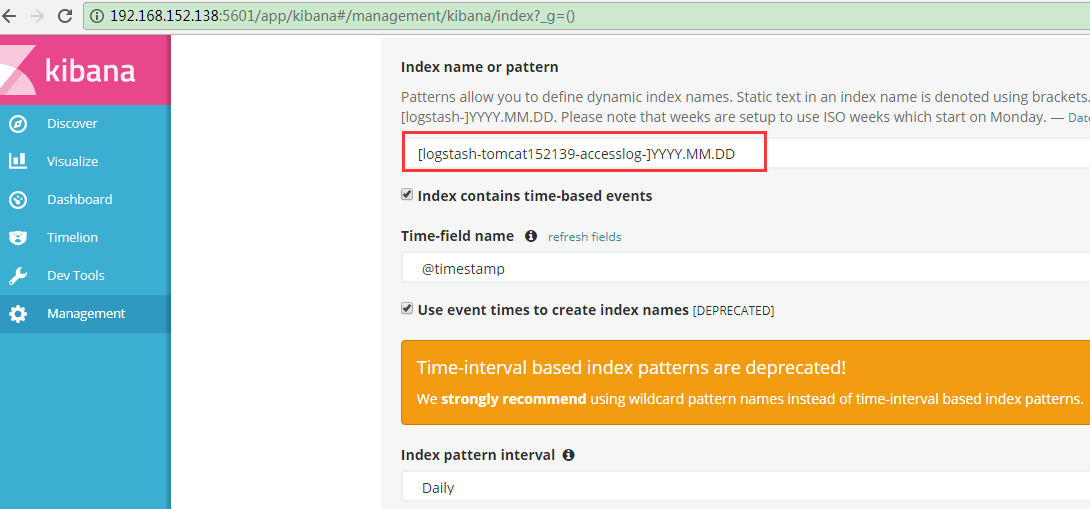
Task: Click info icon next to Time-field name
Action: [531, 236]
